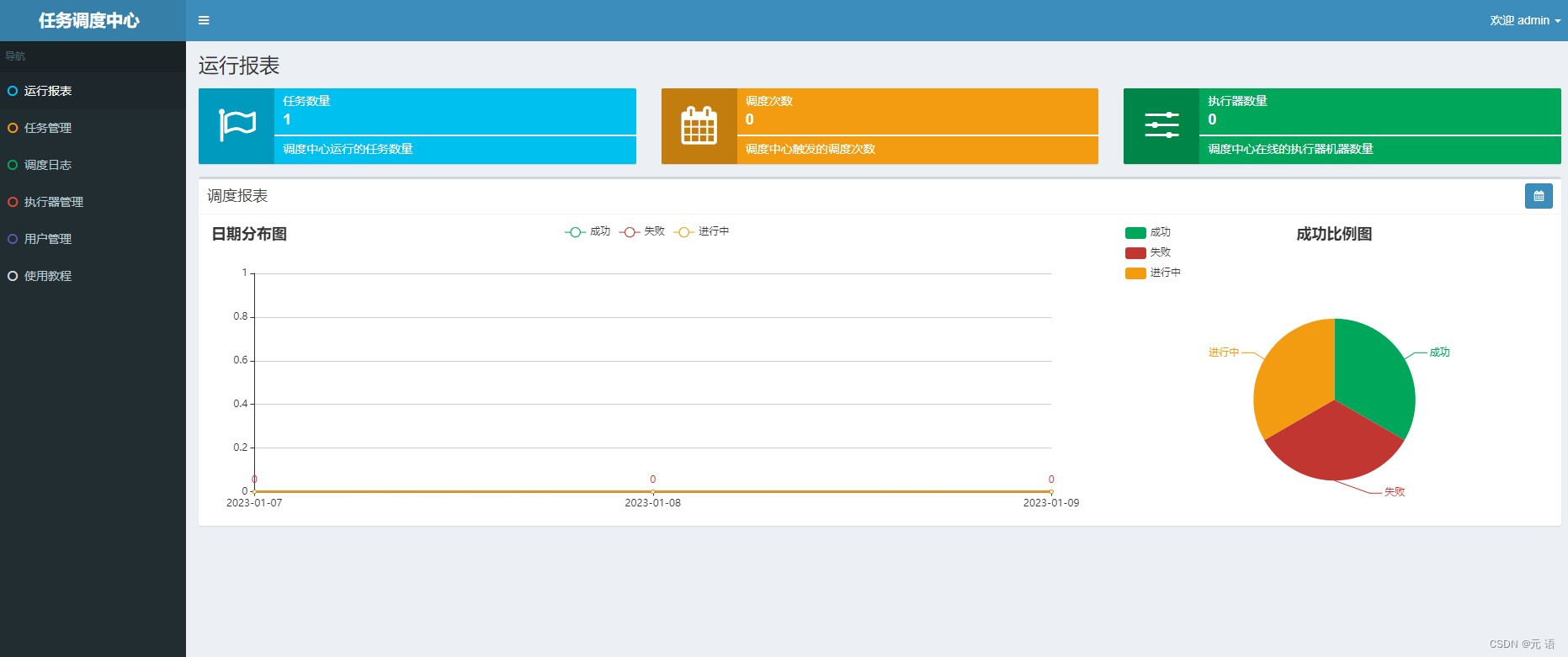This screenshot has height=657, width=1568.
Task: Click the 成功比例图 chart title
Action: point(1334,234)
